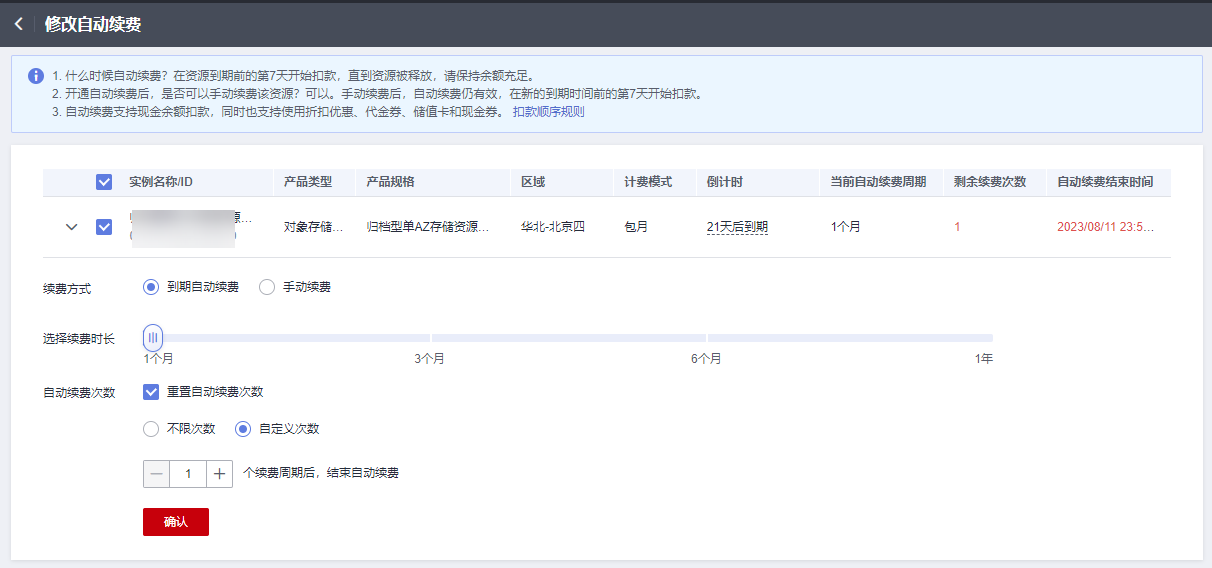Click the renewal duration slider handle

[153, 338]
